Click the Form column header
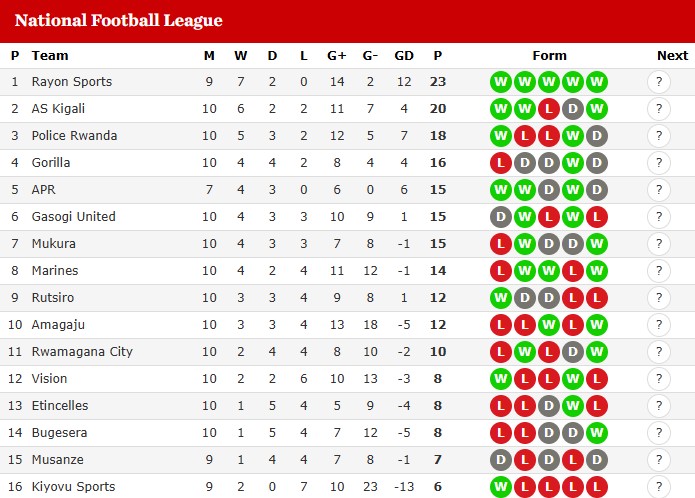The image size is (695, 498). [x=550, y=56]
